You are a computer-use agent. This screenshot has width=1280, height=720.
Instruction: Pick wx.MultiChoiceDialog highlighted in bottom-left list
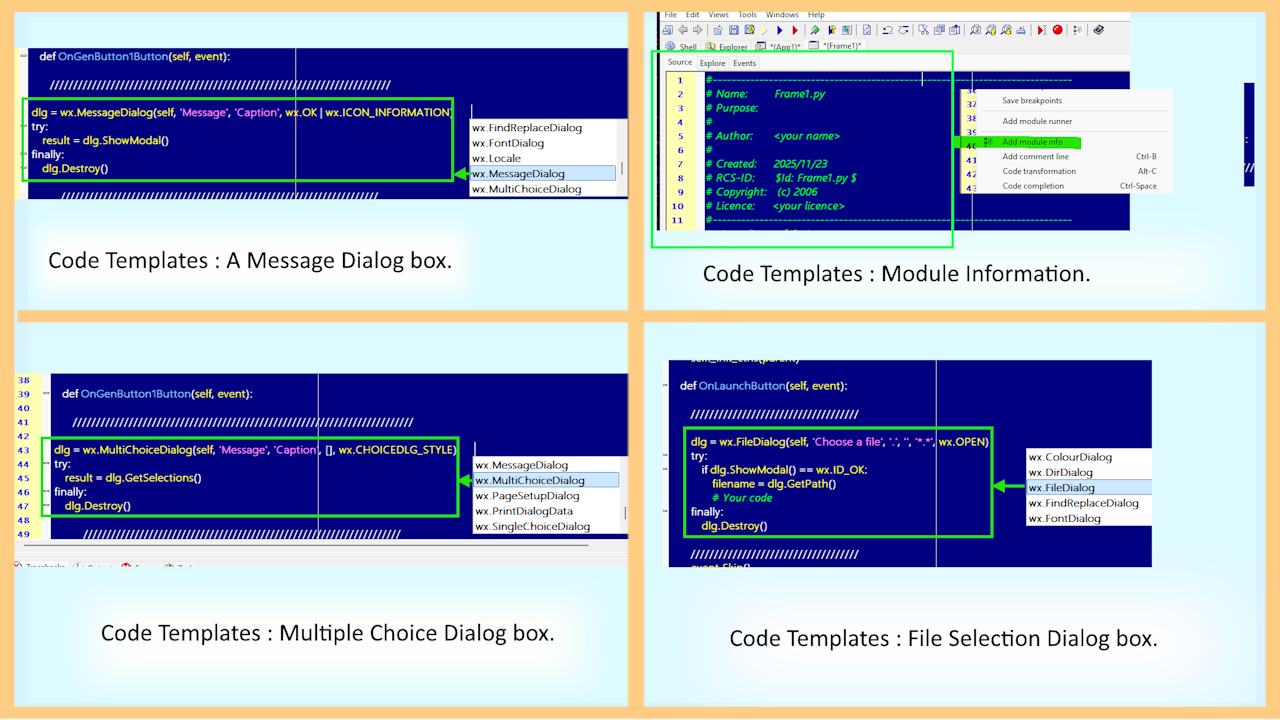pyautogui.click(x=530, y=481)
